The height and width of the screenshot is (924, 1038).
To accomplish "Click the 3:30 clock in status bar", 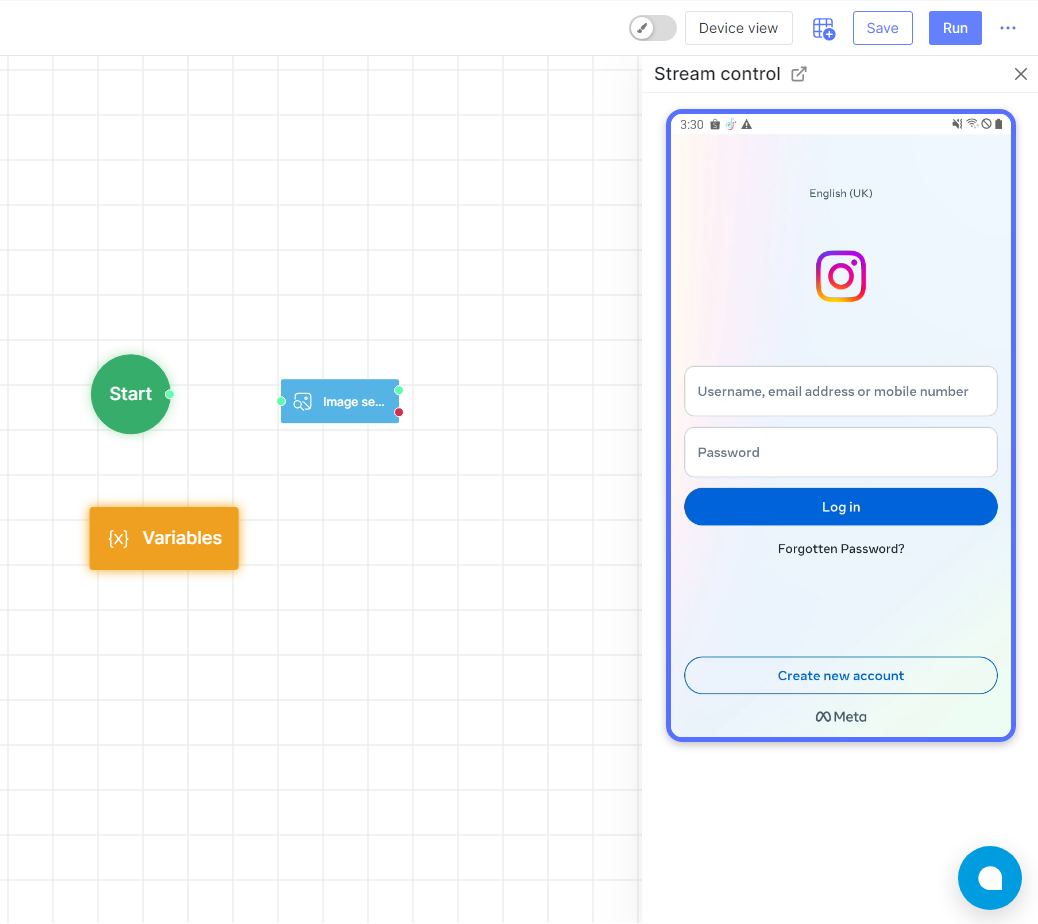I will coord(692,124).
